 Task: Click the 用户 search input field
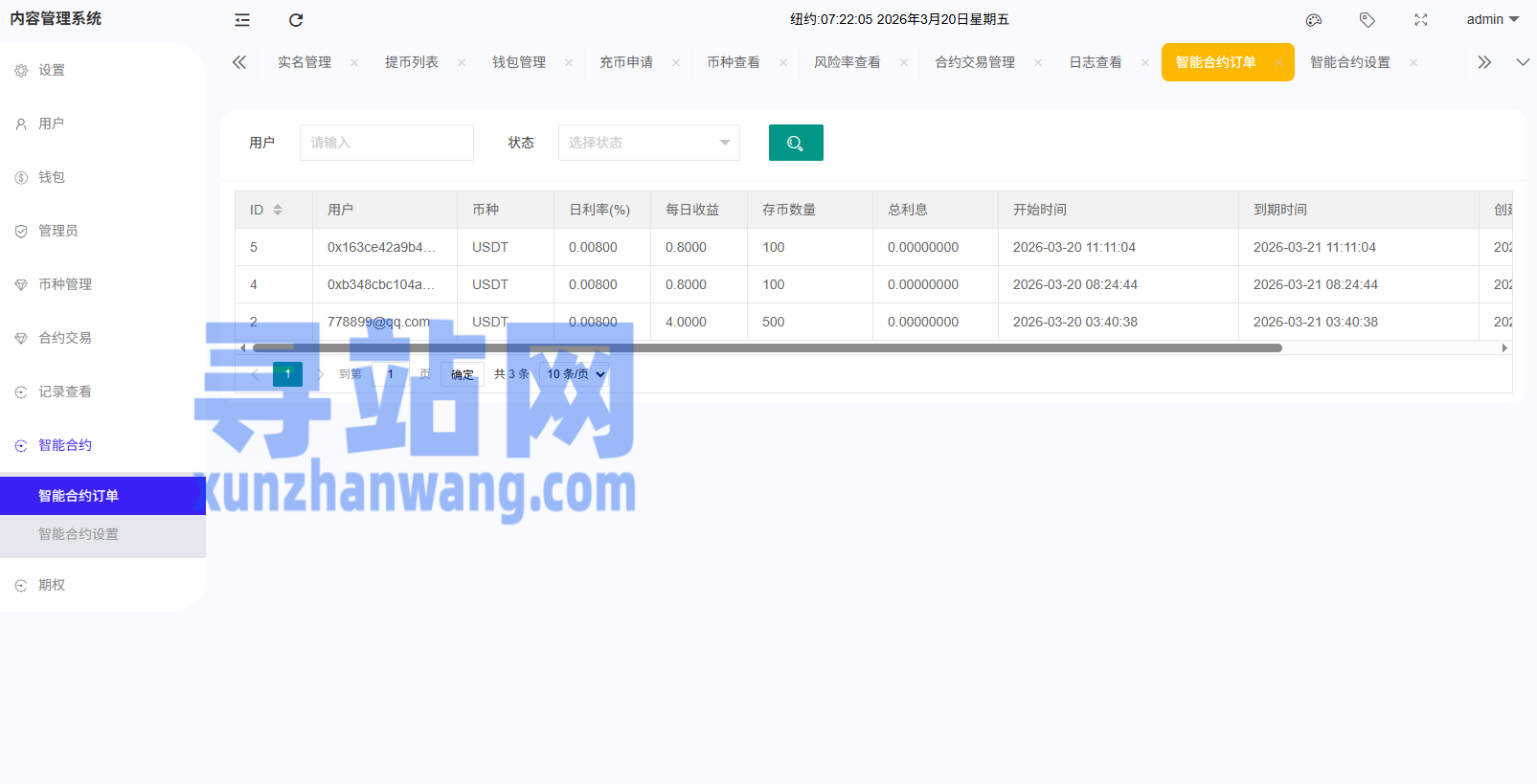(x=386, y=143)
